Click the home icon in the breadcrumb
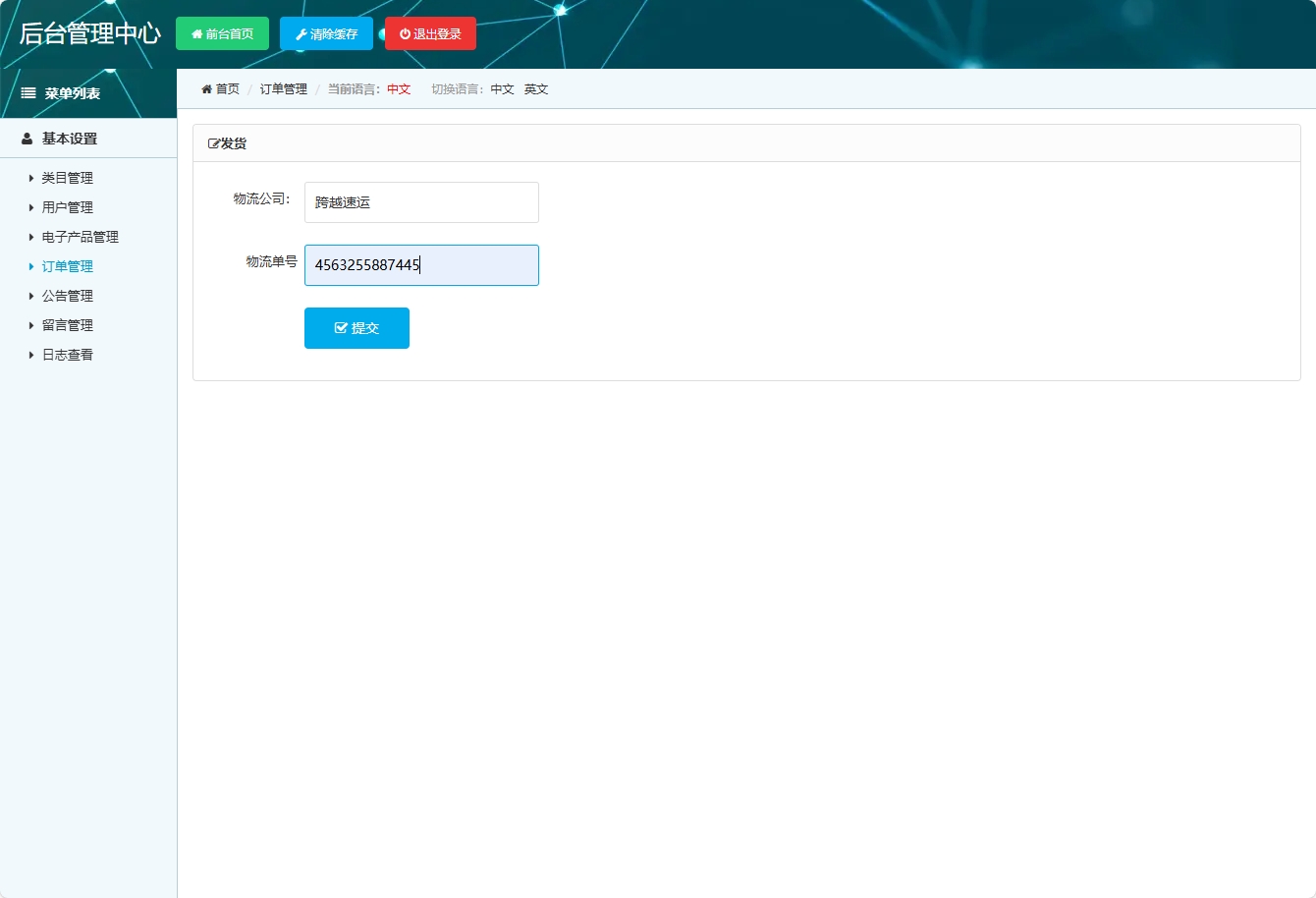Image resolution: width=1316 pixels, height=898 pixels. 205,88
